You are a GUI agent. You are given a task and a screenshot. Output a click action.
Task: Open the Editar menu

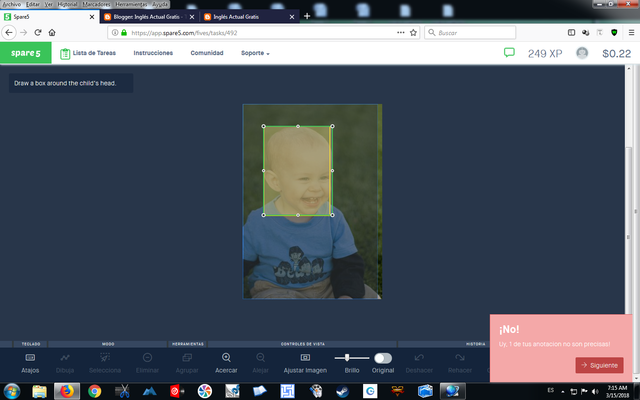(x=33, y=4)
